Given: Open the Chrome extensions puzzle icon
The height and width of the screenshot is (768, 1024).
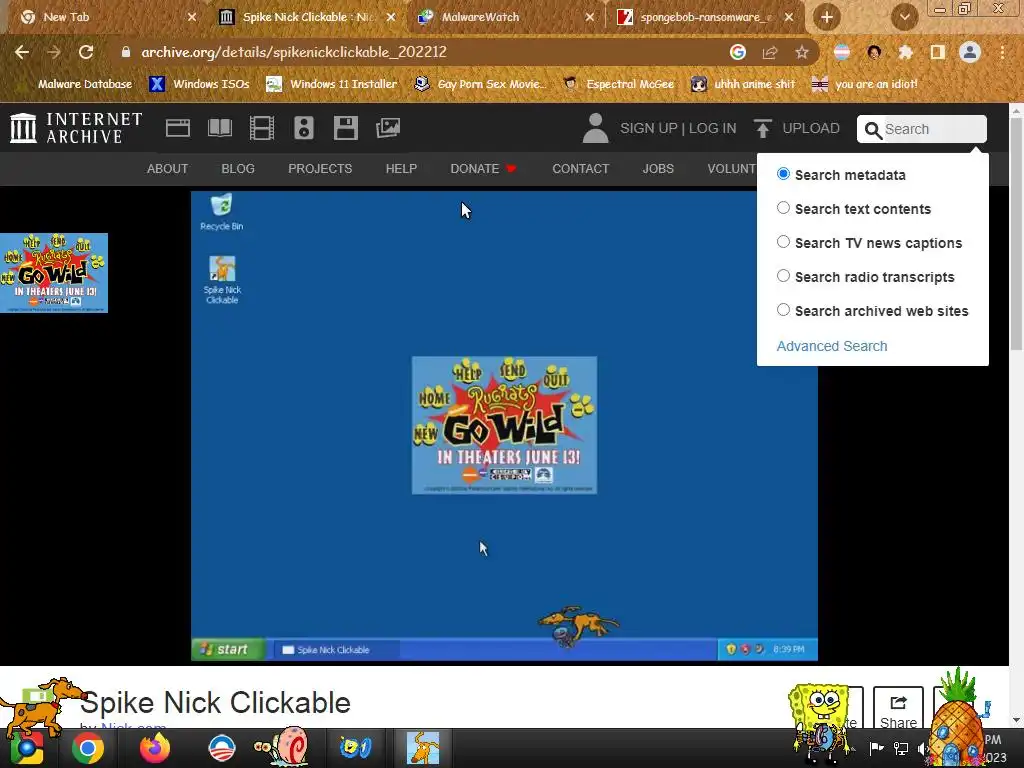Looking at the screenshot, I should click(905, 52).
